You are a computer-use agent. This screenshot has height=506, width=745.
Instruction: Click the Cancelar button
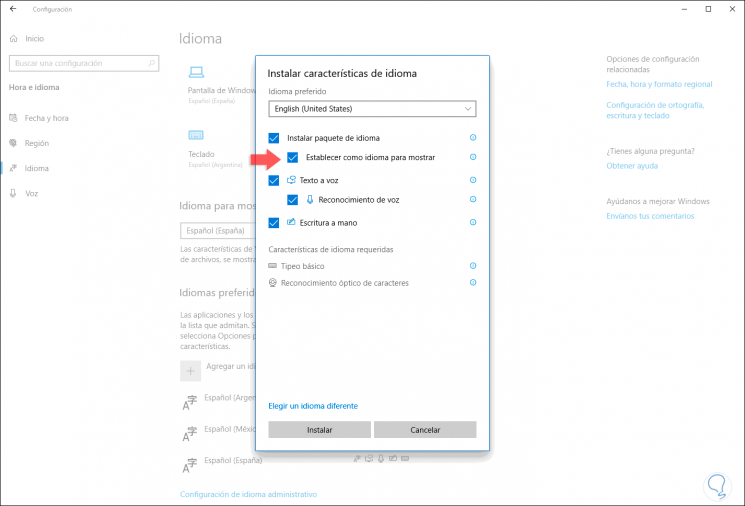pos(425,430)
